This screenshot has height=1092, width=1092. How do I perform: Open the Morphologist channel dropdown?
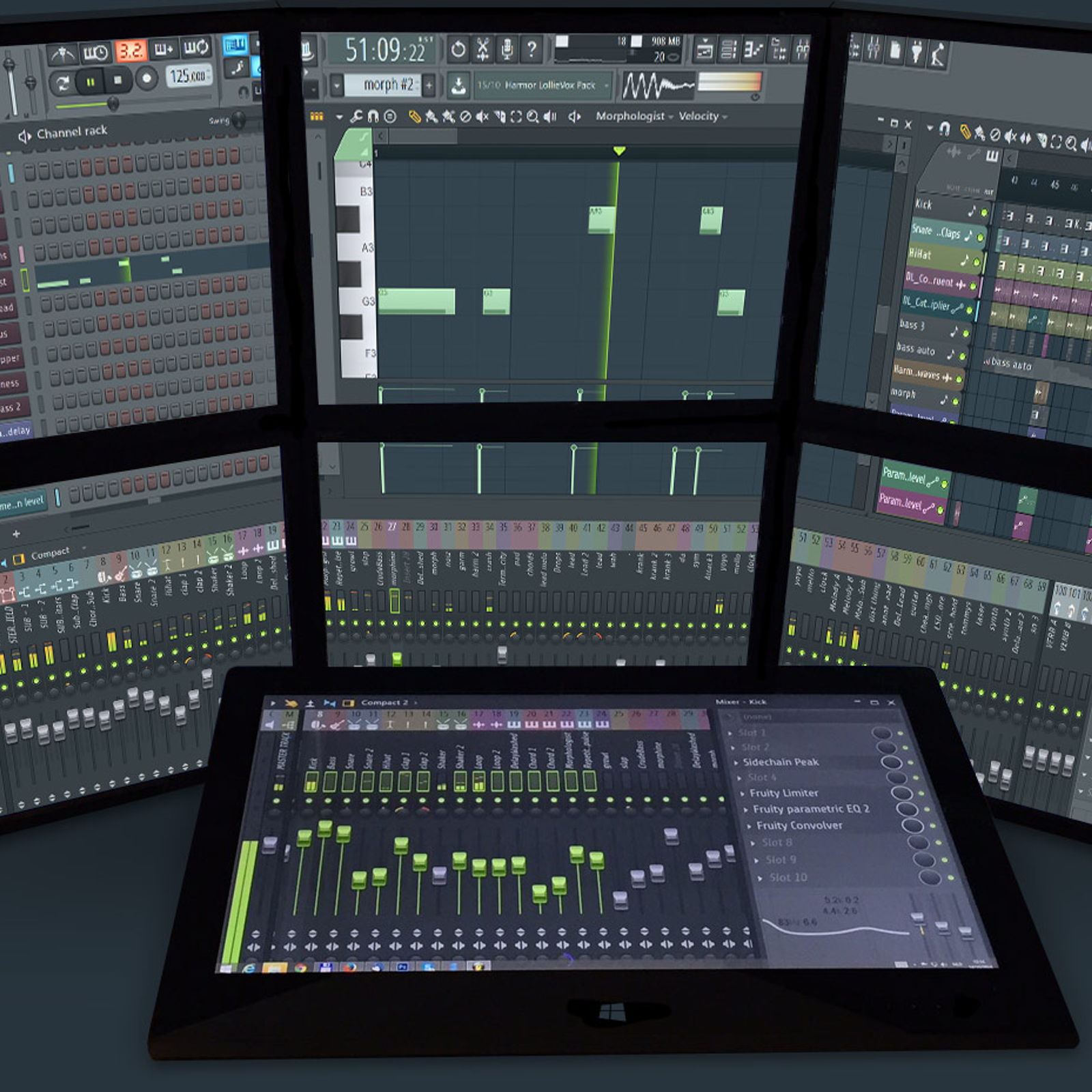pos(634,116)
